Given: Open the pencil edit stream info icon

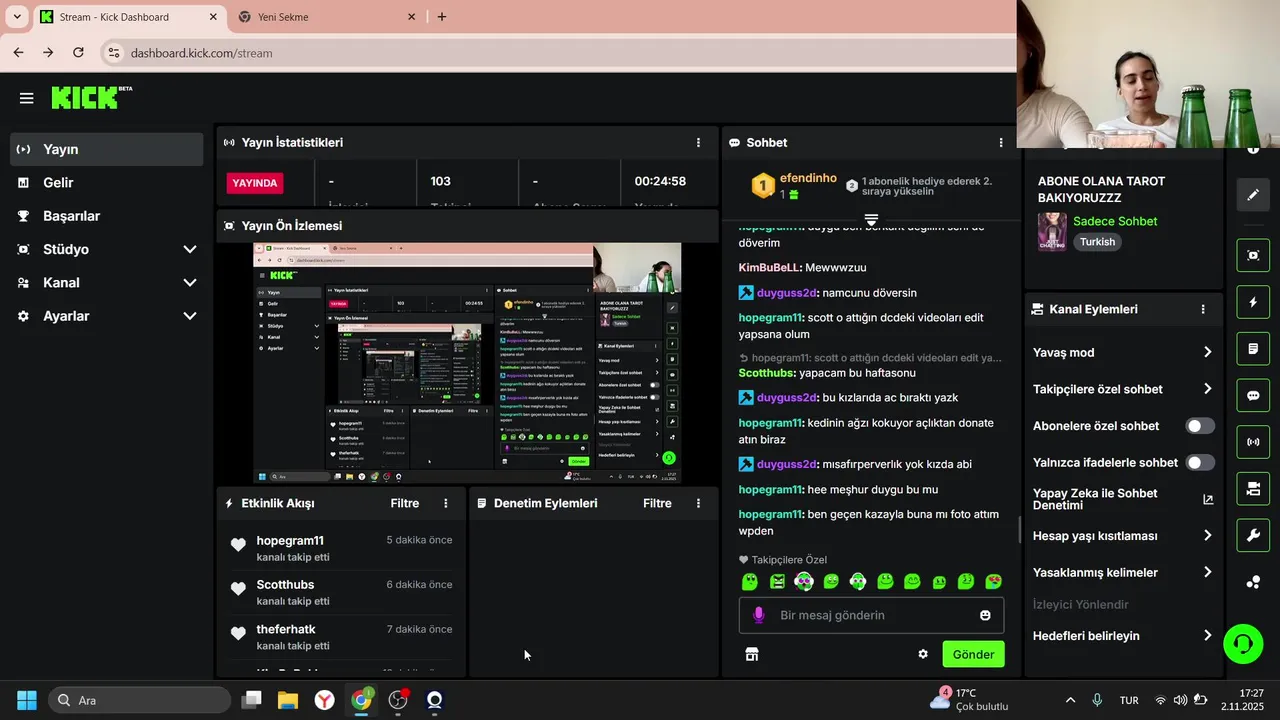Looking at the screenshot, I should [1253, 194].
